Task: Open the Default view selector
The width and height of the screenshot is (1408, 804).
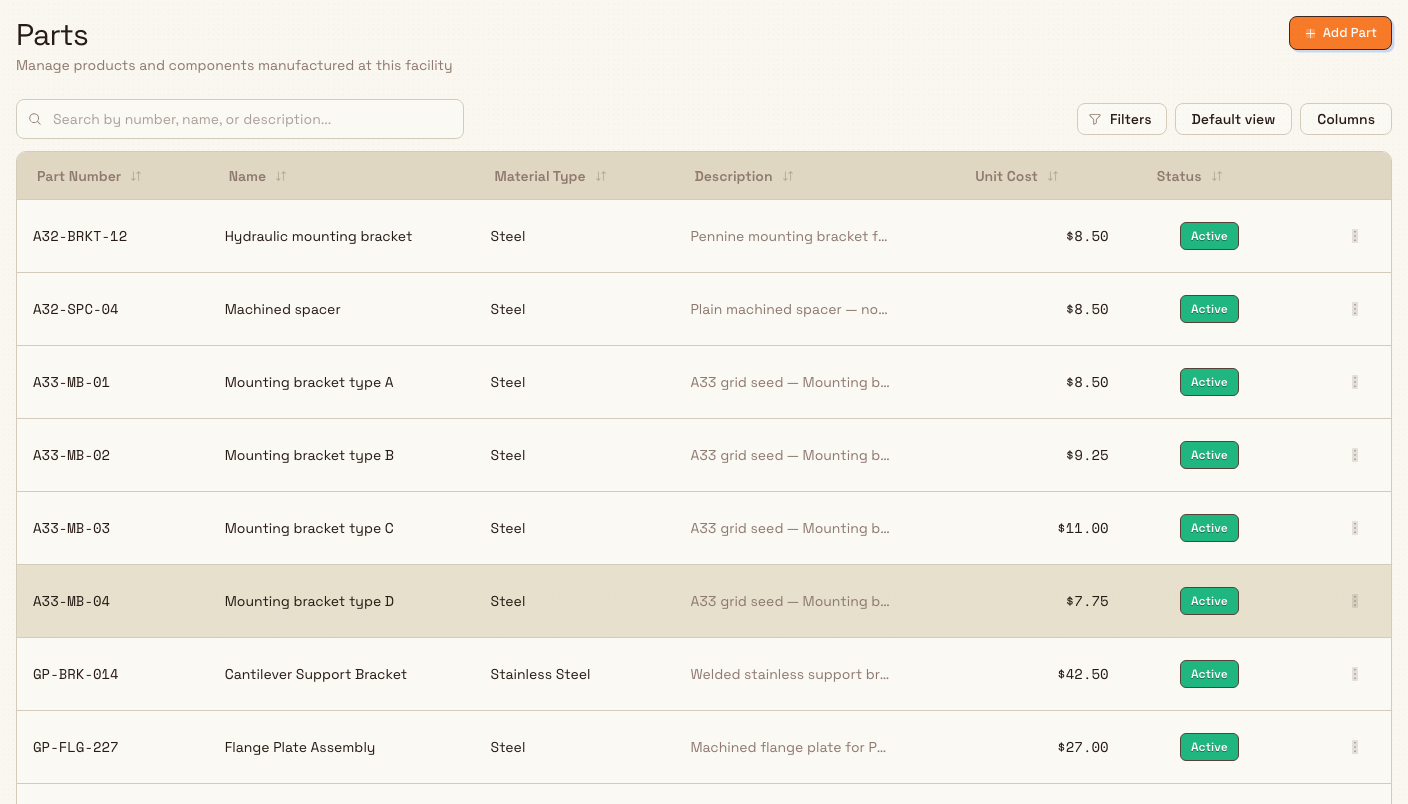Action: click(x=1233, y=119)
